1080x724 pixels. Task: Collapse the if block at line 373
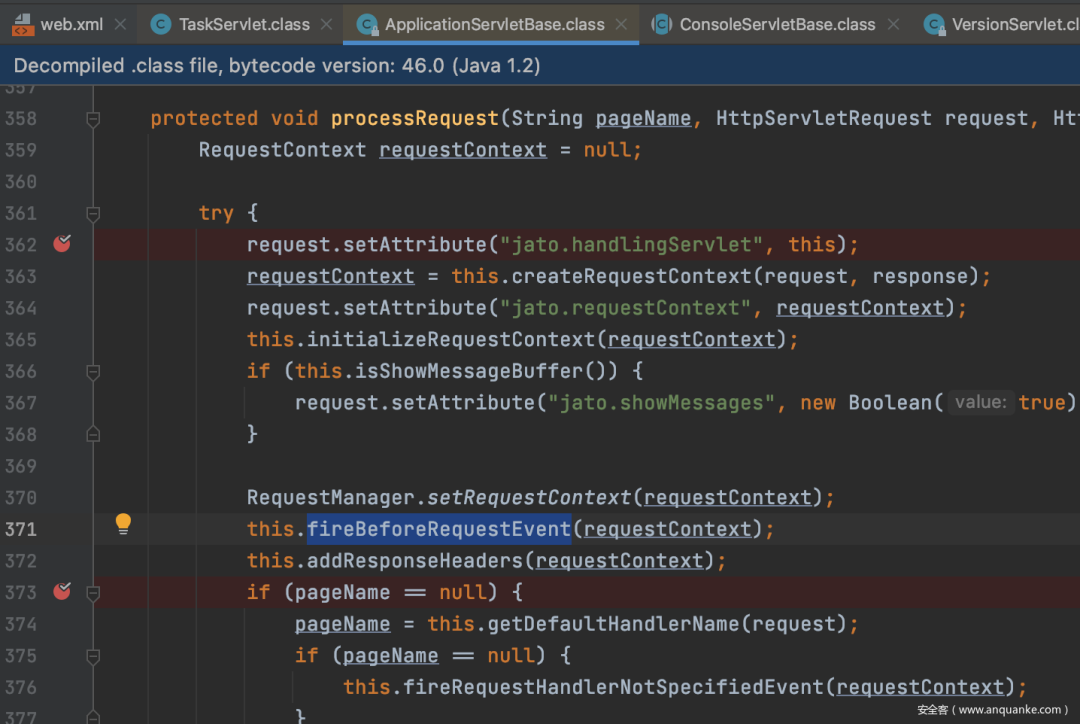(x=93, y=593)
